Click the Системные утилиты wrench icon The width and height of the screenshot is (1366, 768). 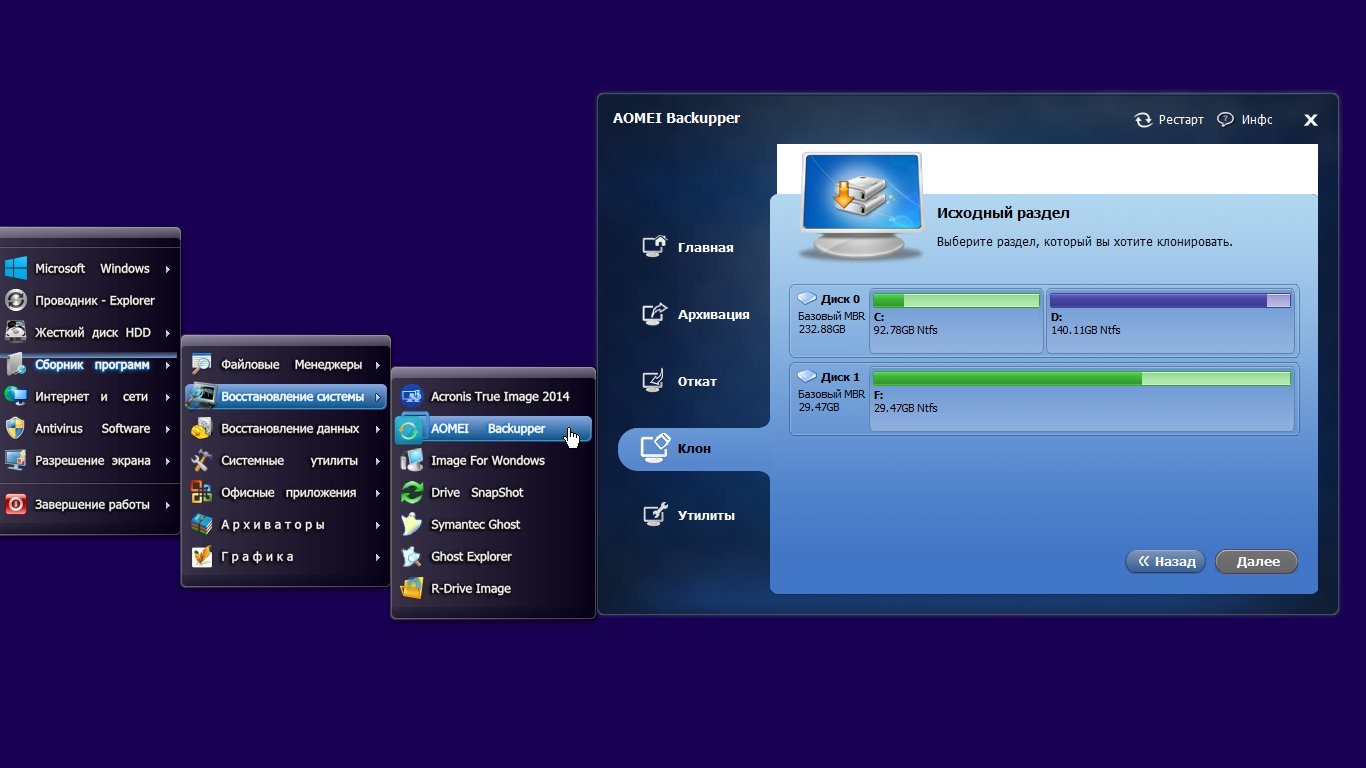[x=202, y=460]
